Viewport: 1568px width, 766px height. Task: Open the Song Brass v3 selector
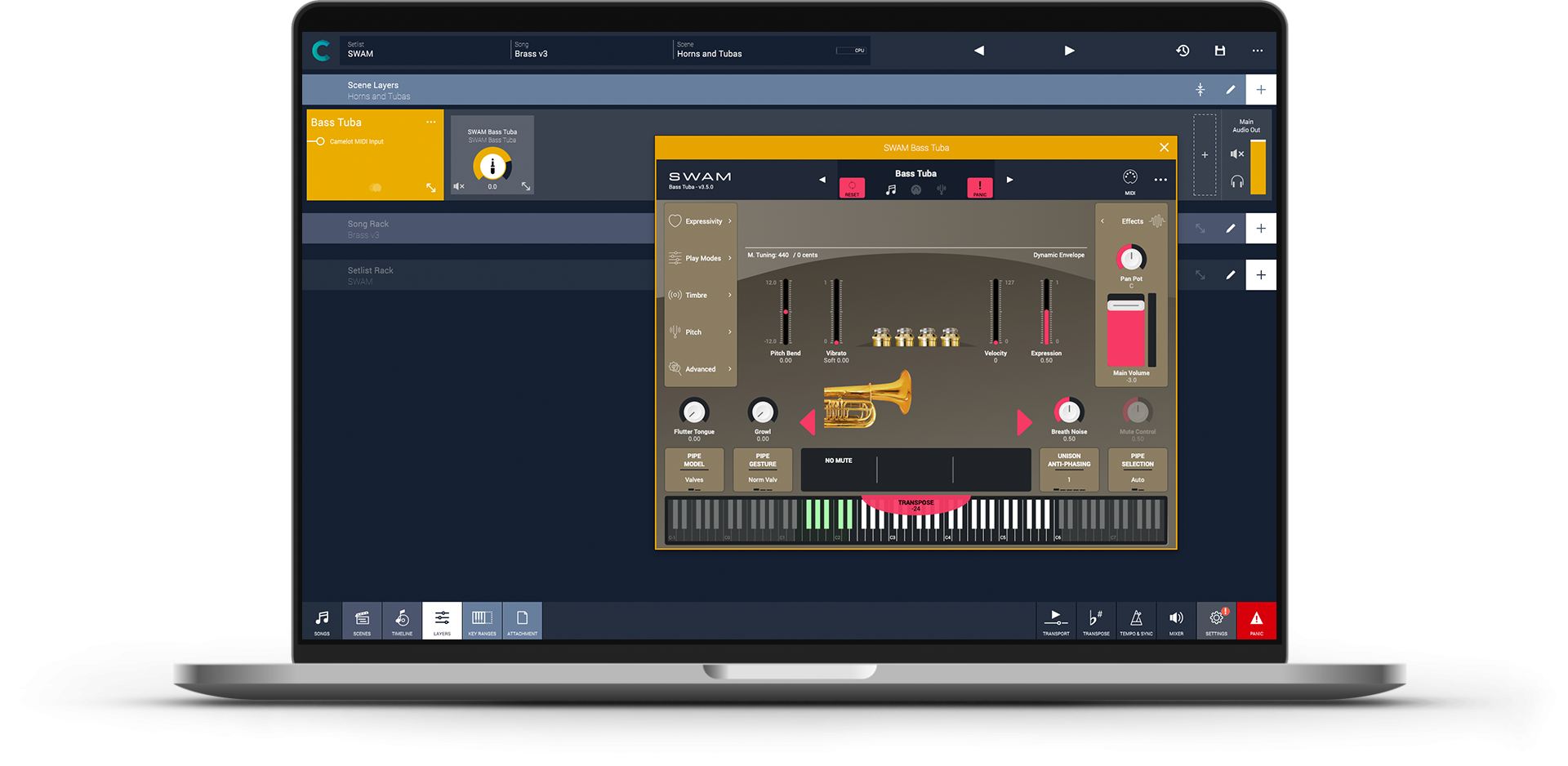tap(591, 50)
